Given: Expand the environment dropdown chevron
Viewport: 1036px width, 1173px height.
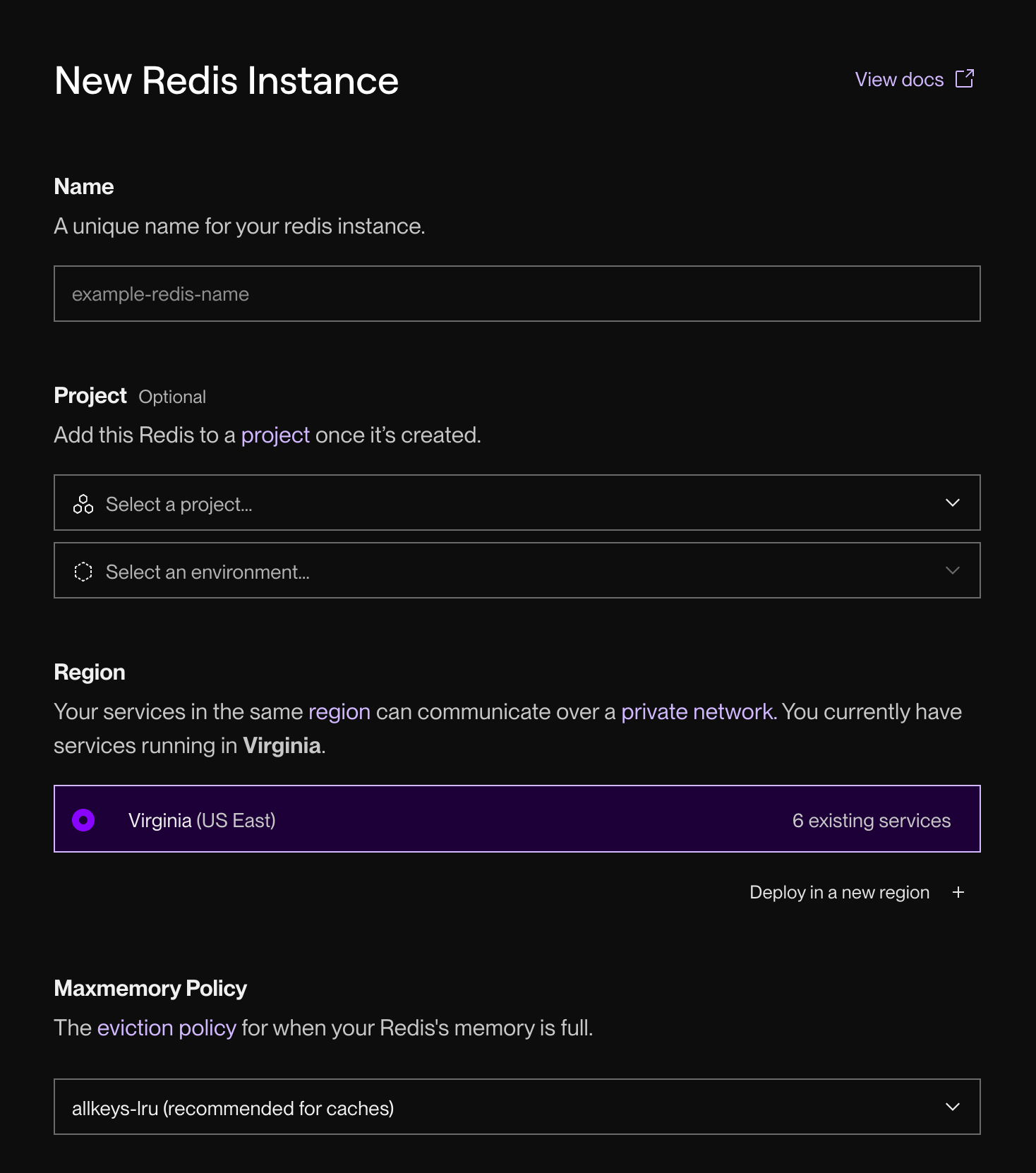Looking at the screenshot, I should [x=952, y=570].
